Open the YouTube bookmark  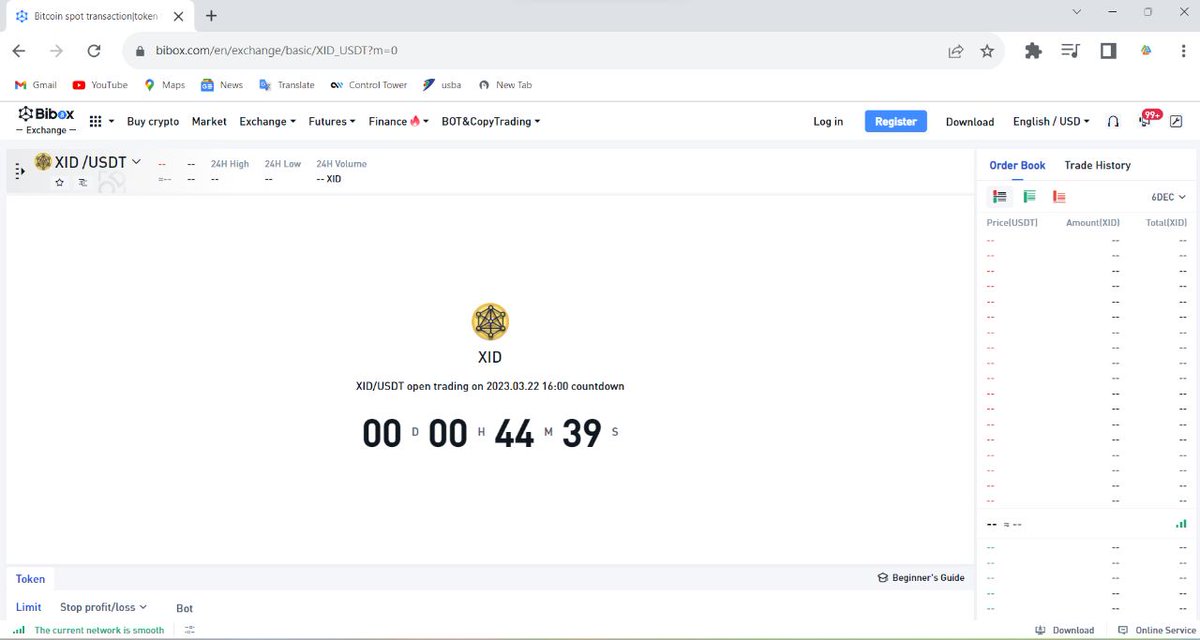pos(100,85)
